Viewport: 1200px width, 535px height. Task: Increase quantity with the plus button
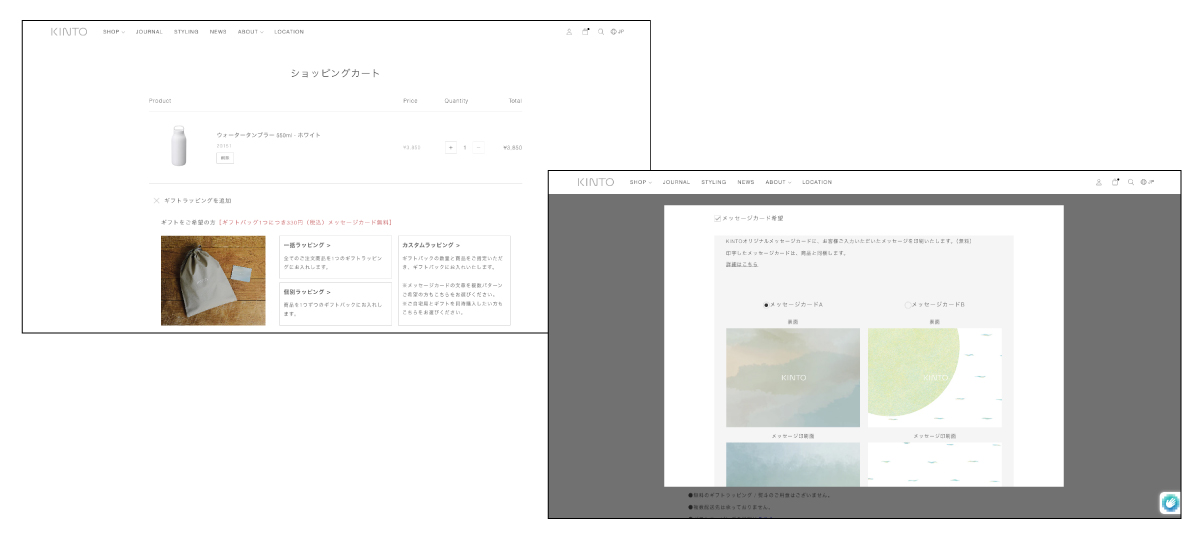[x=451, y=147]
